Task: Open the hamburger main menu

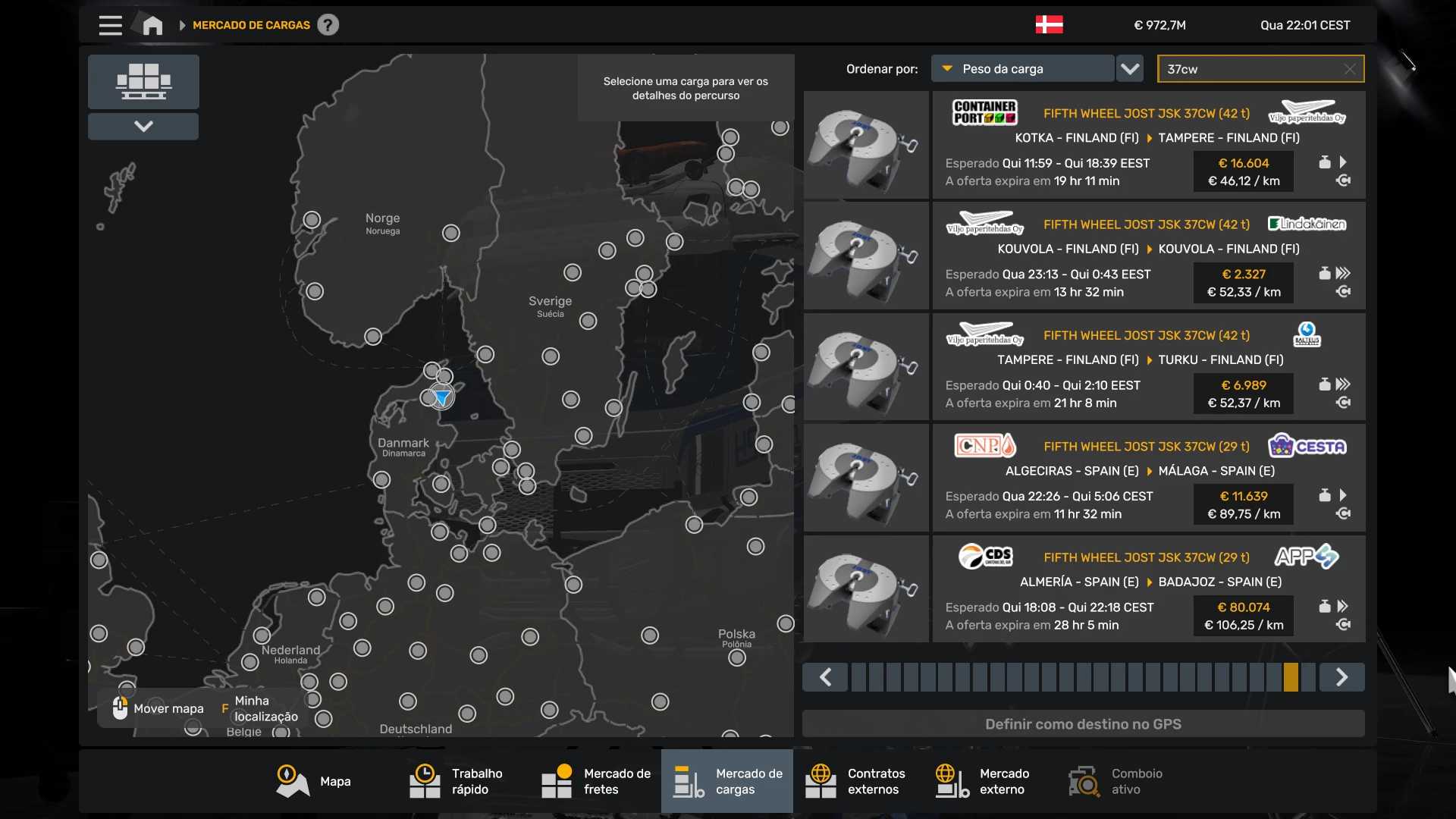Action: [110, 25]
